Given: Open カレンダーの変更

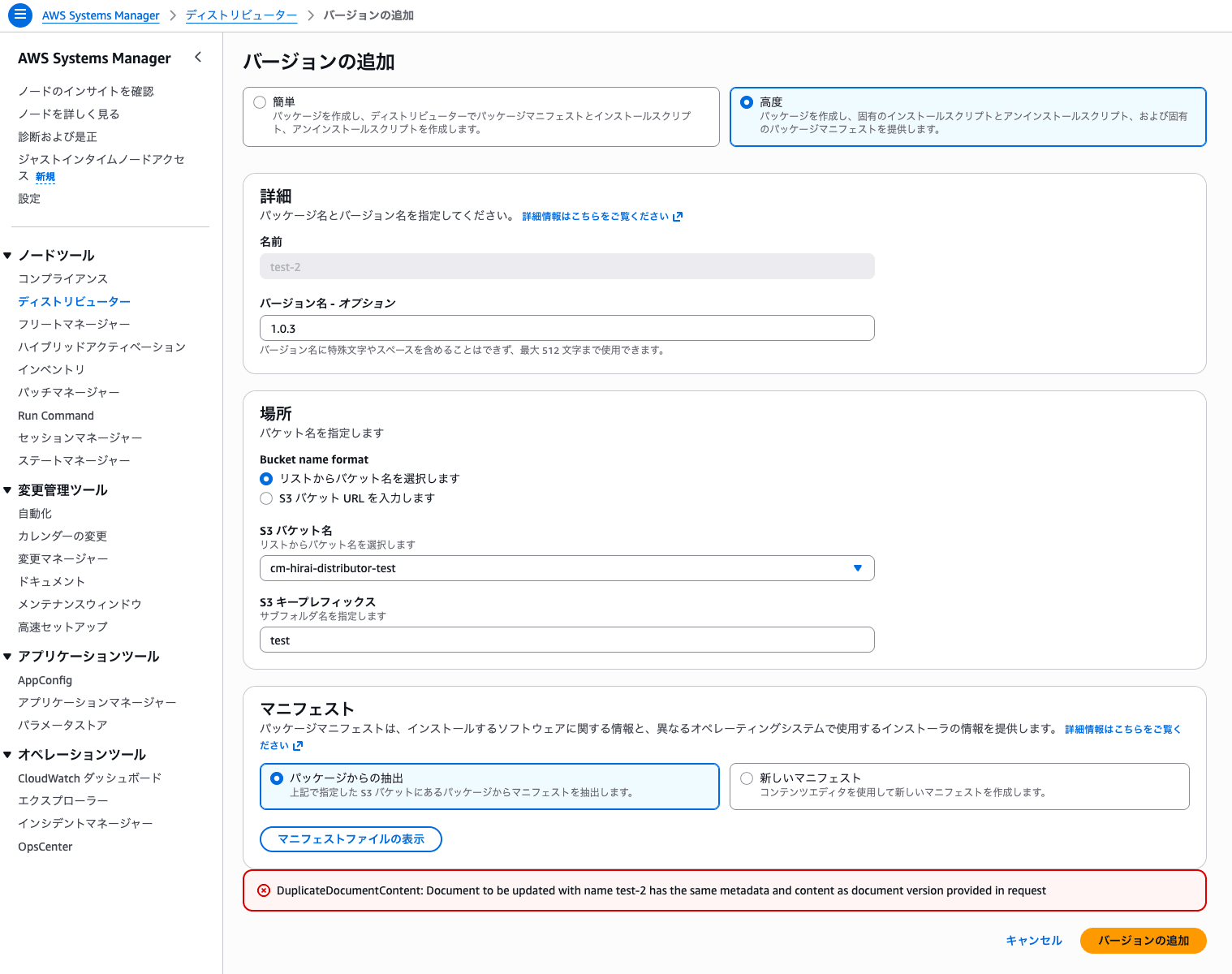Looking at the screenshot, I should coord(62,537).
